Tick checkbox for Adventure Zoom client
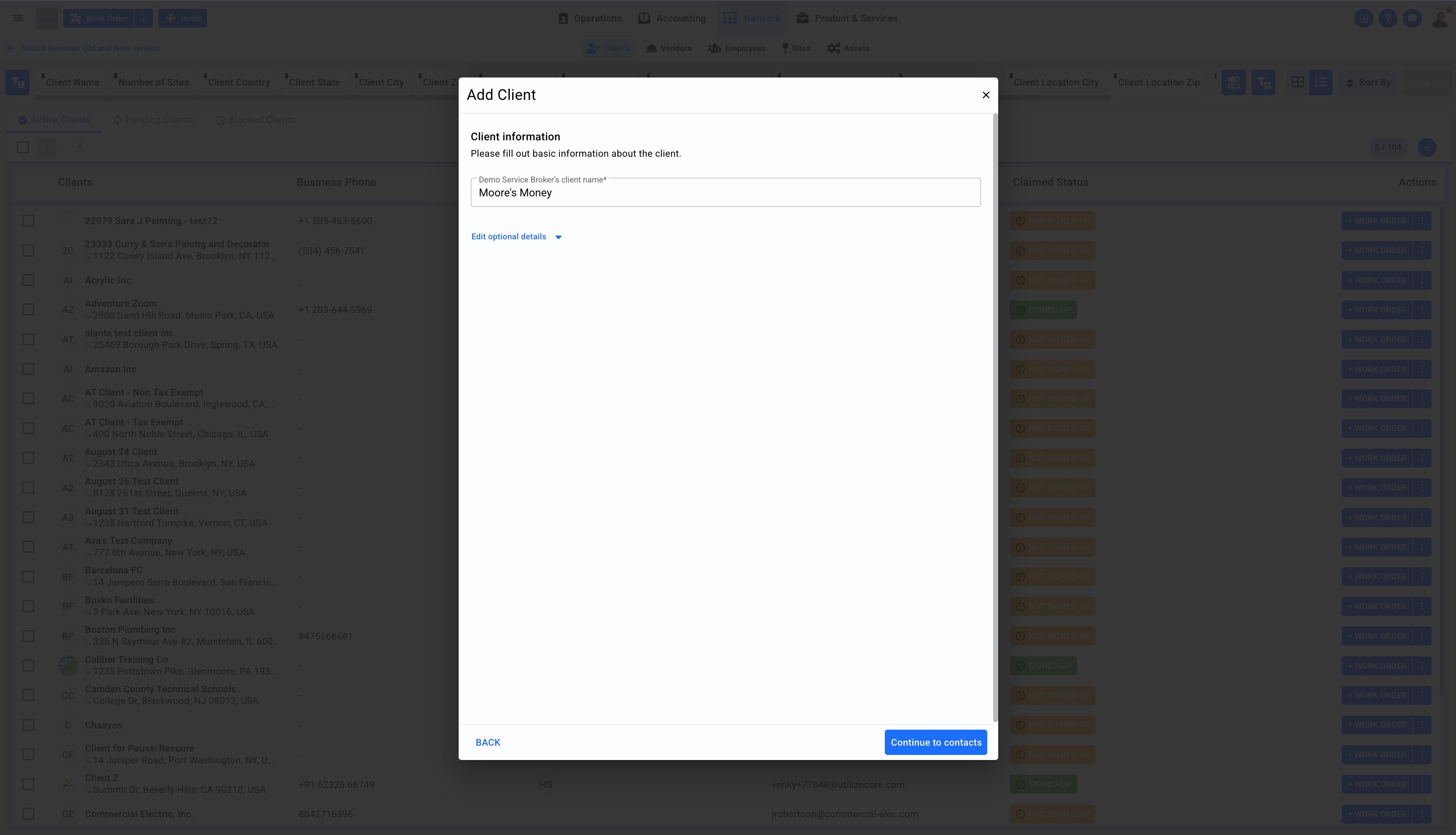 click(x=28, y=310)
